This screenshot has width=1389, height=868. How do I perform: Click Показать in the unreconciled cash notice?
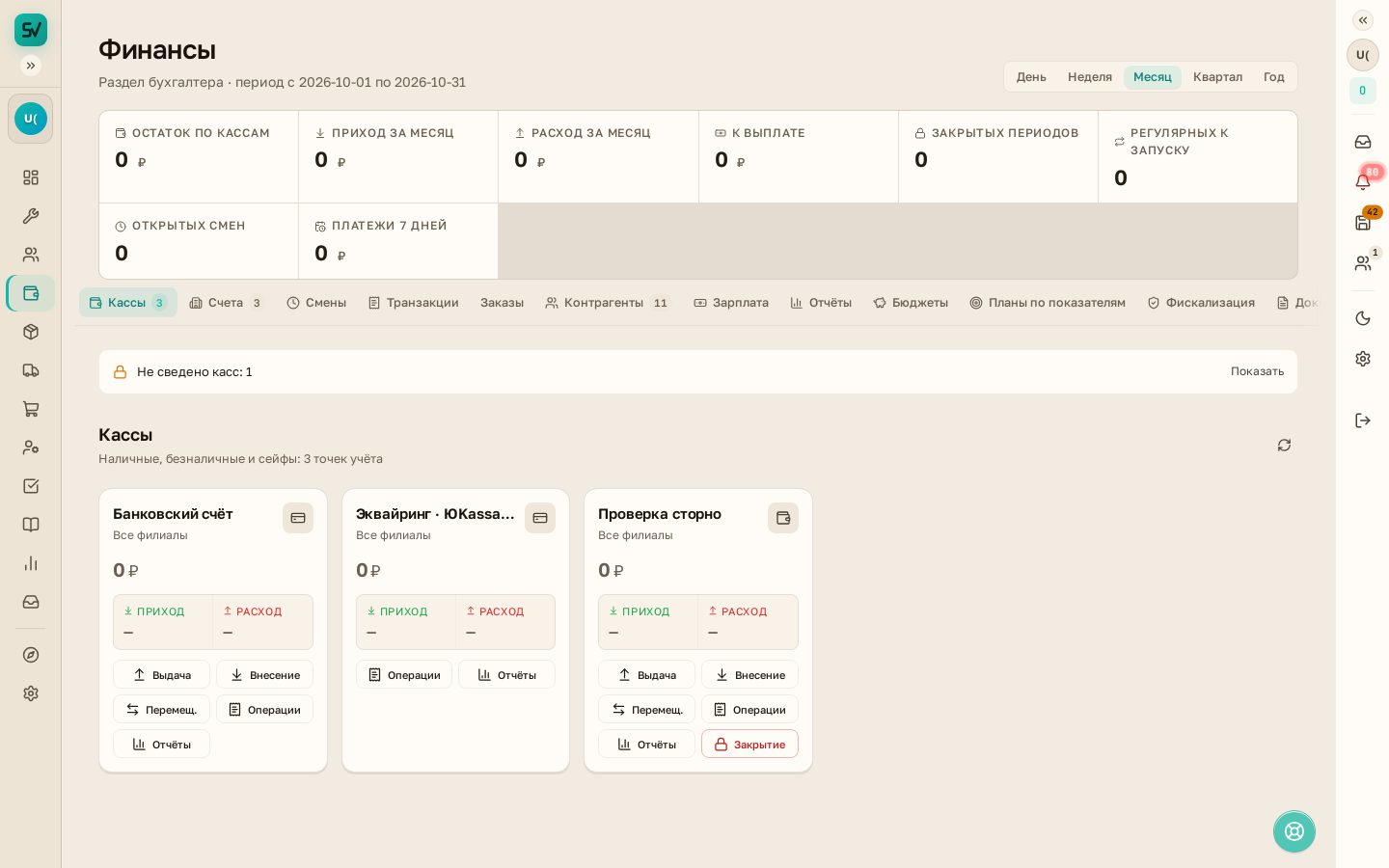[x=1257, y=371]
